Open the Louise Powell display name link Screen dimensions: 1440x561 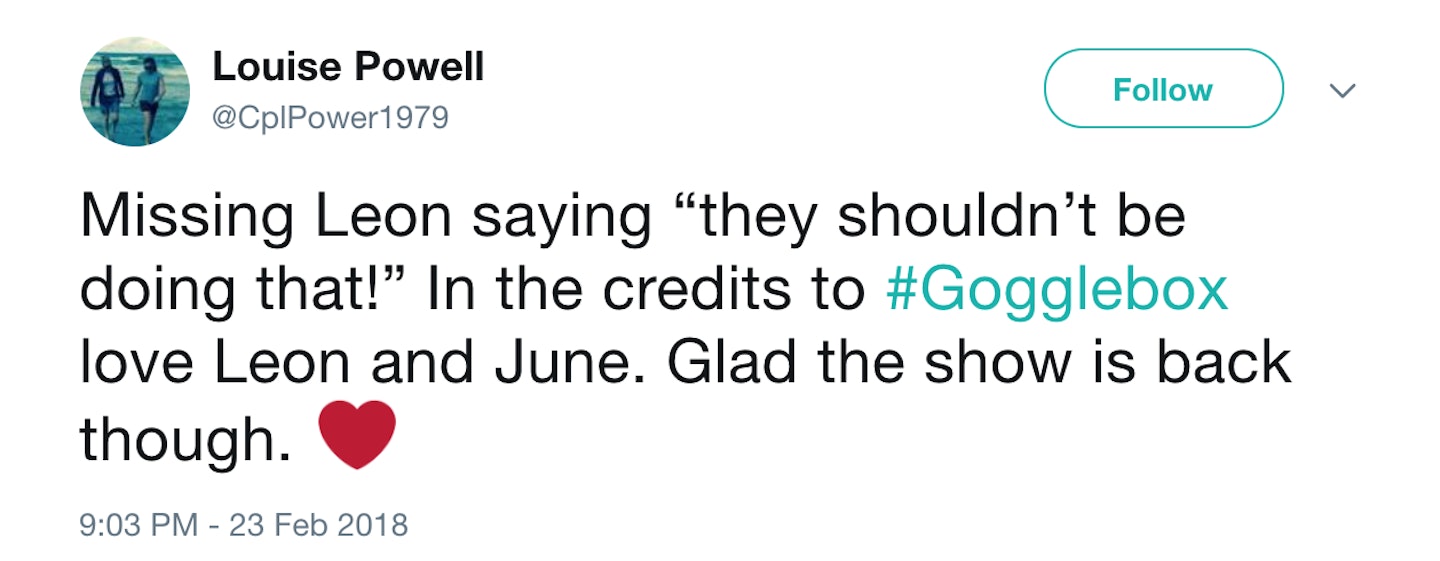click(x=348, y=68)
